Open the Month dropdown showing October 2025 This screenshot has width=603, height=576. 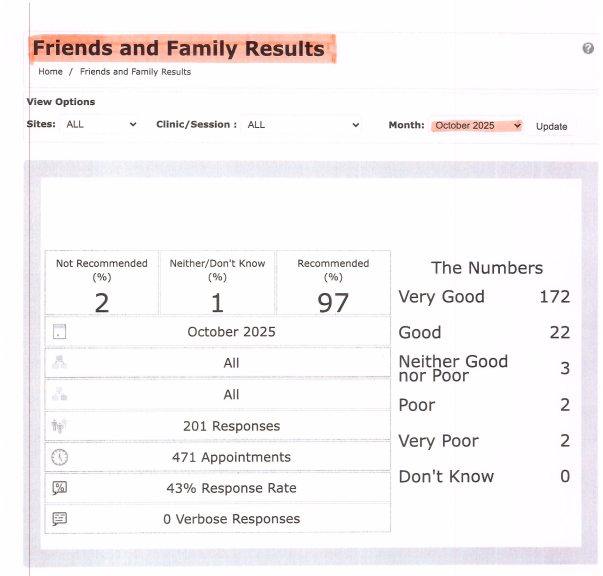(477, 126)
